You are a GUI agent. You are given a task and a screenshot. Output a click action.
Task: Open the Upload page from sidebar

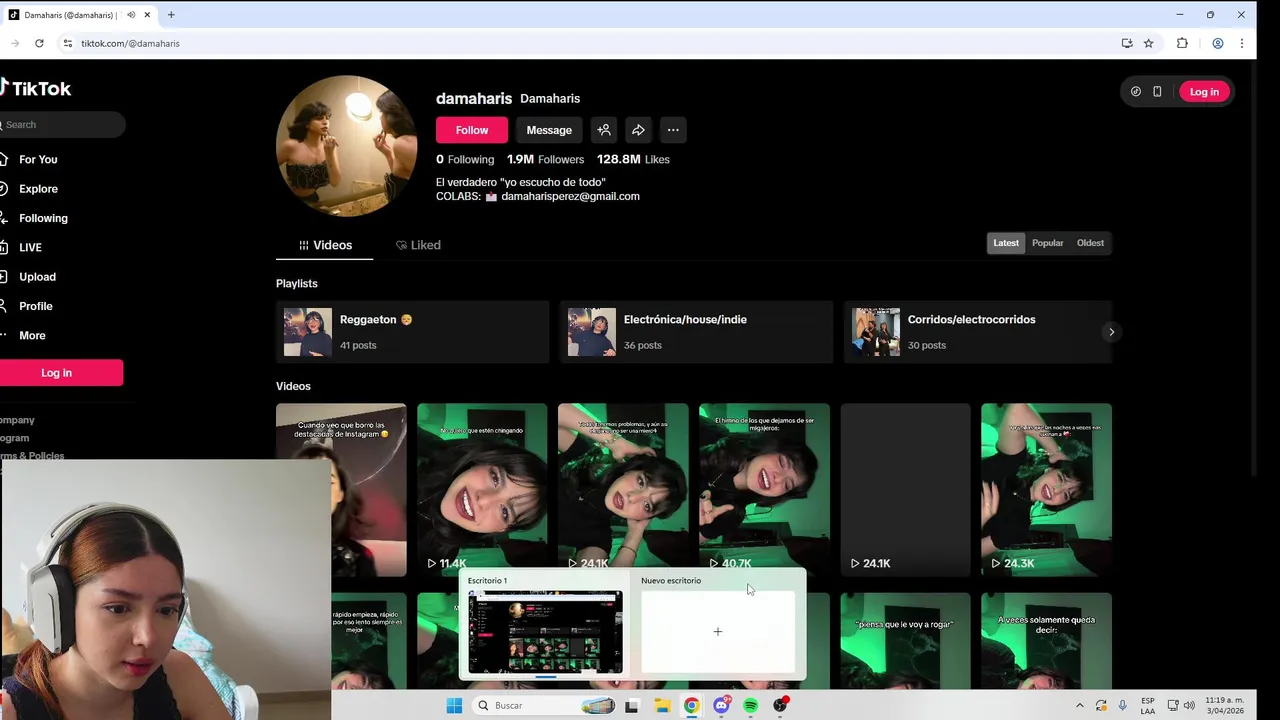37,277
